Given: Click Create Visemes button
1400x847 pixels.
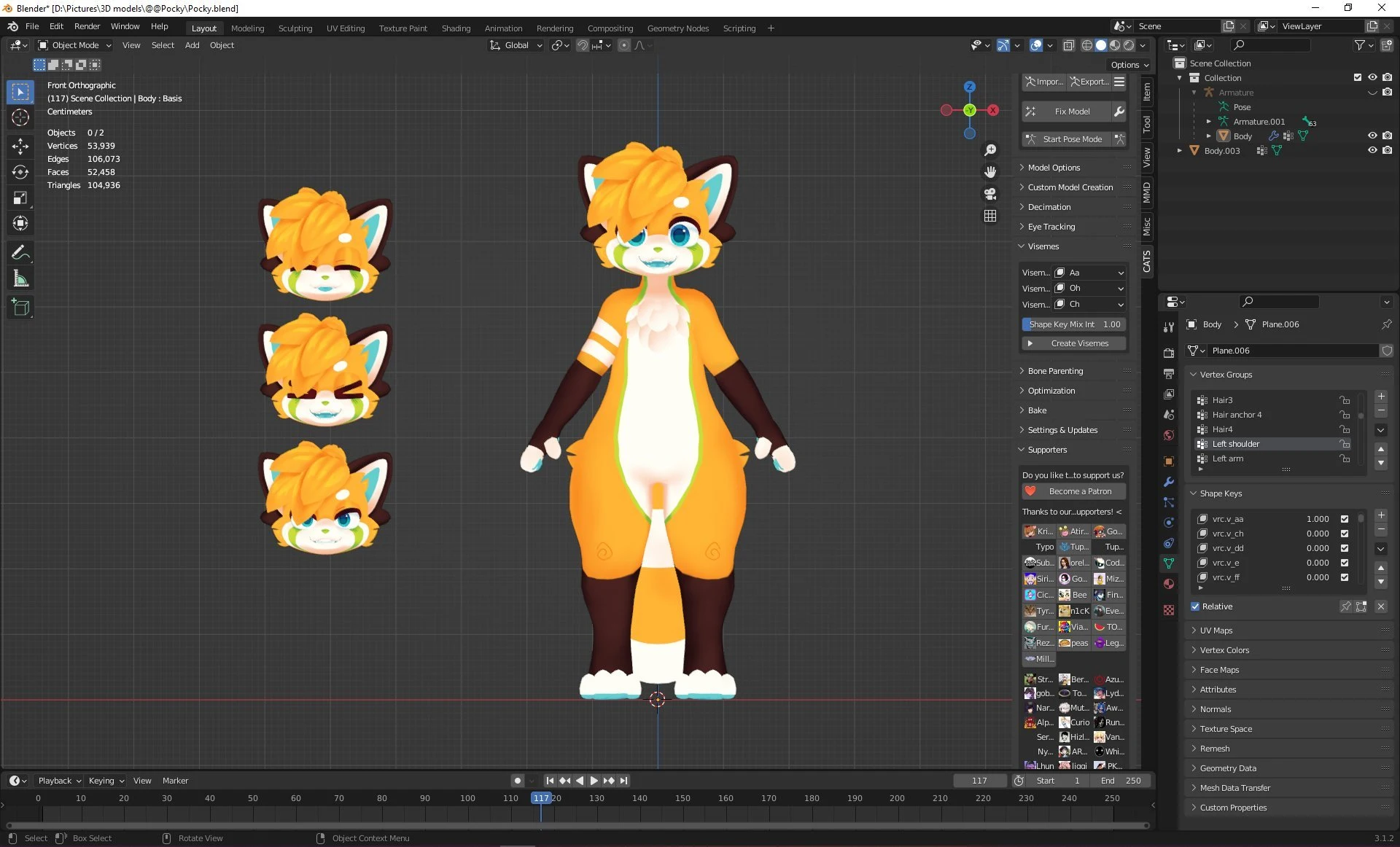Looking at the screenshot, I should [x=1074, y=343].
